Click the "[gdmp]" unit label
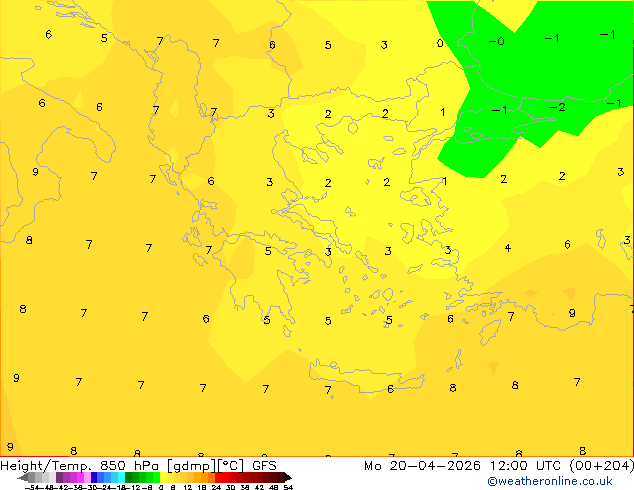 pyautogui.click(x=191, y=466)
